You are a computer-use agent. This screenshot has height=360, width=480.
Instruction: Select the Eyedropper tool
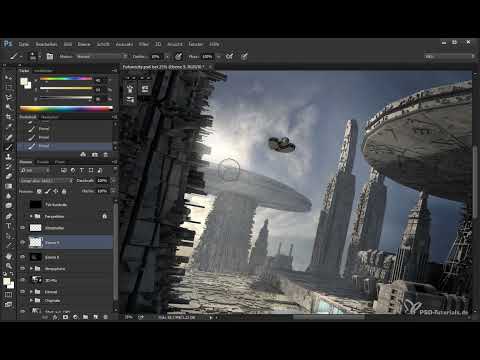click(9, 127)
